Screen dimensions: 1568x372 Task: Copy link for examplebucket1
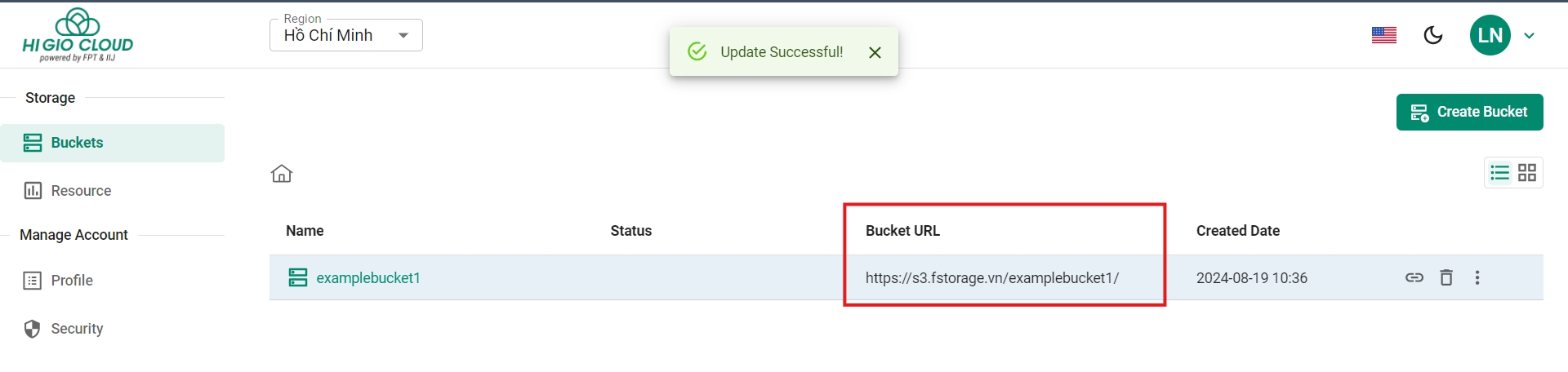click(1414, 277)
